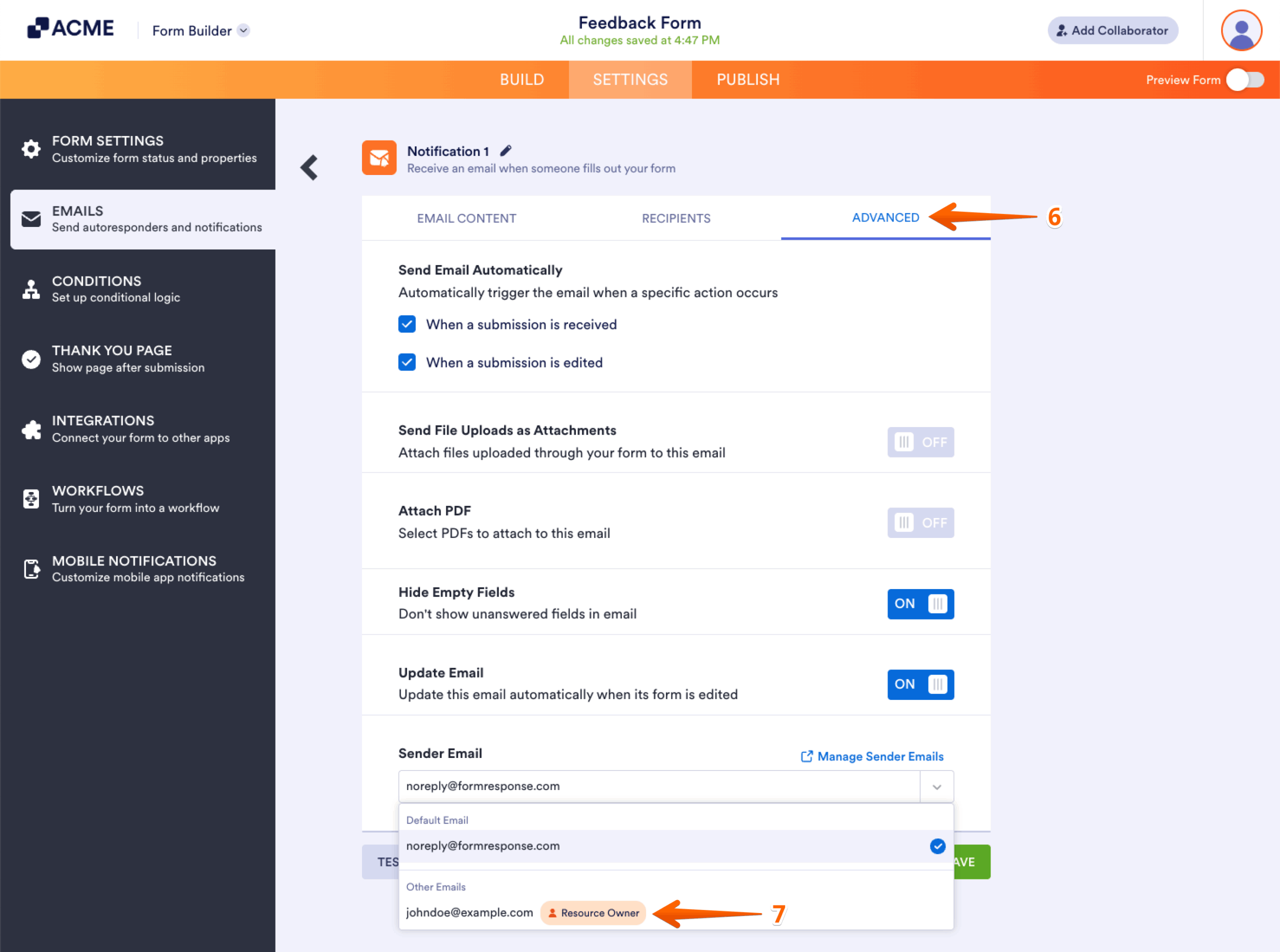Switch to the Recipients tab
1280x952 pixels.
click(676, 218)
